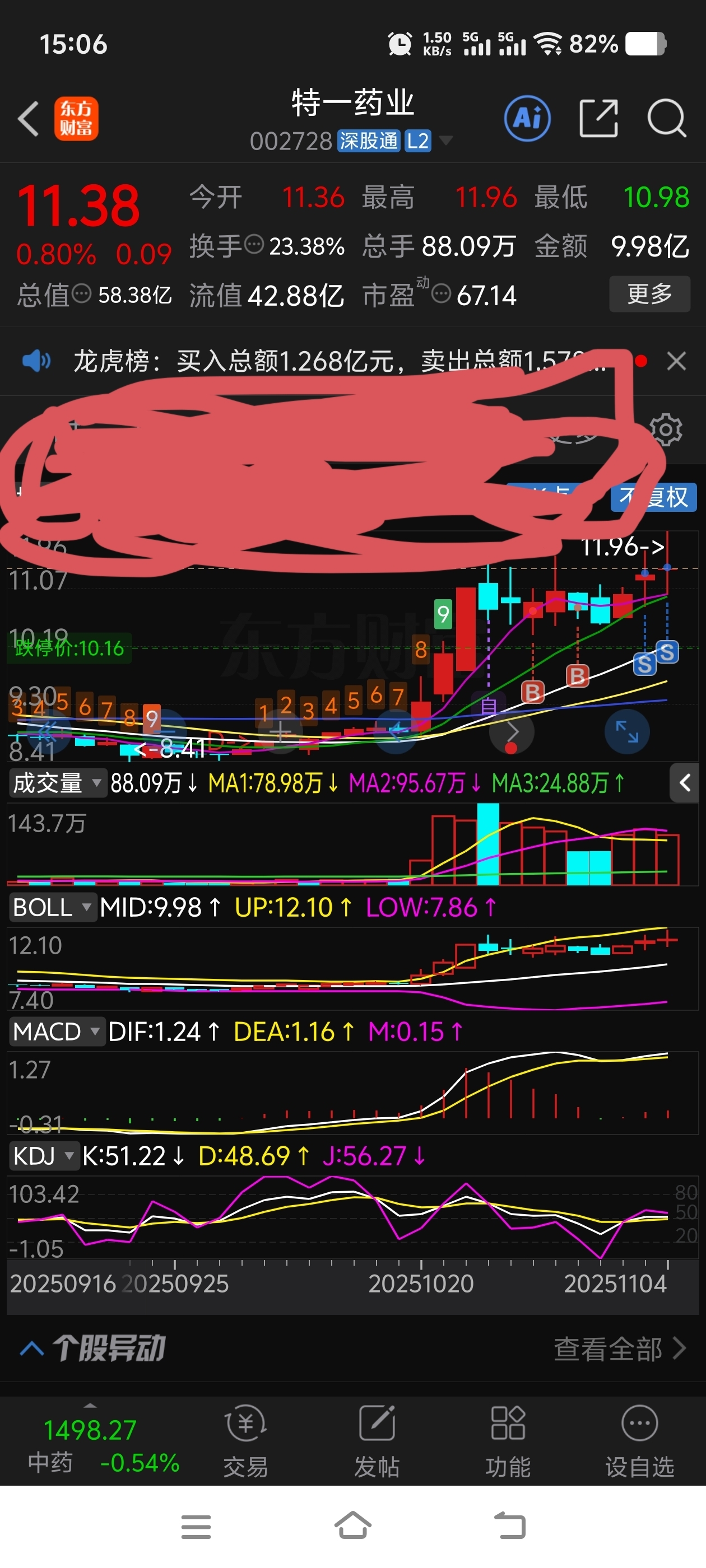Open search with the magnifier icon
Screen dimensions: 706x1568
[x=667, y=118]
